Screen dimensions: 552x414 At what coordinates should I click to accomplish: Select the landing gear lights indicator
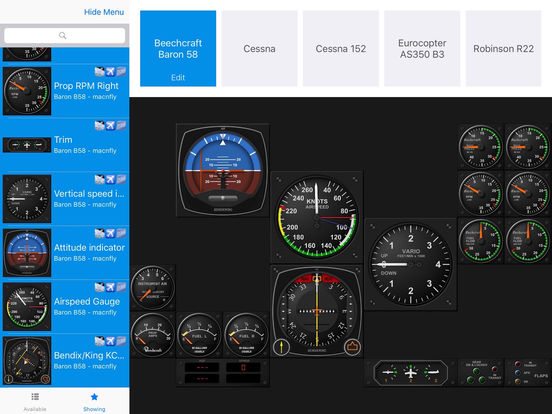[481, 372]
